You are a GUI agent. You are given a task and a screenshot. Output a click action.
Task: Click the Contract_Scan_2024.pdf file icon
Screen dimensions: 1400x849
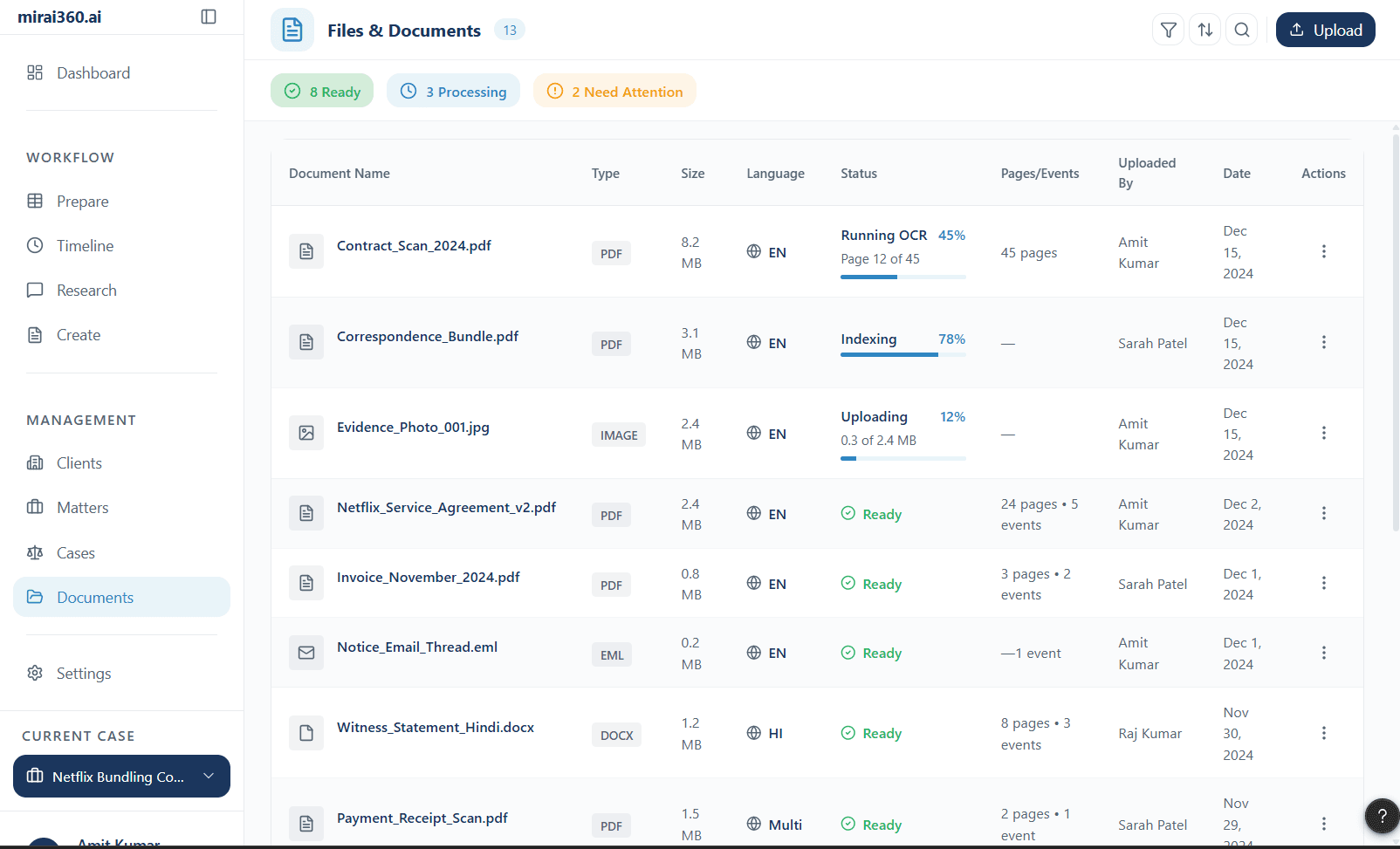tap(306, 251)
